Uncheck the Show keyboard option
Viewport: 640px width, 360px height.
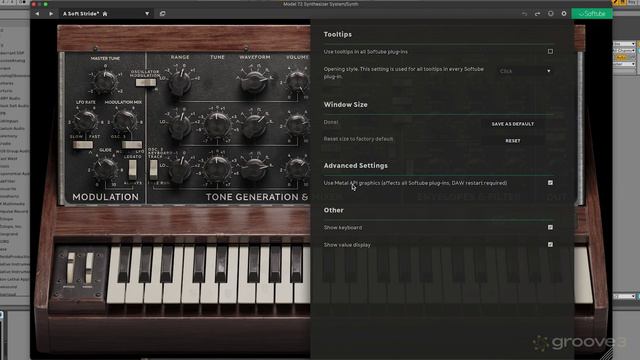(x=550, y=227)
